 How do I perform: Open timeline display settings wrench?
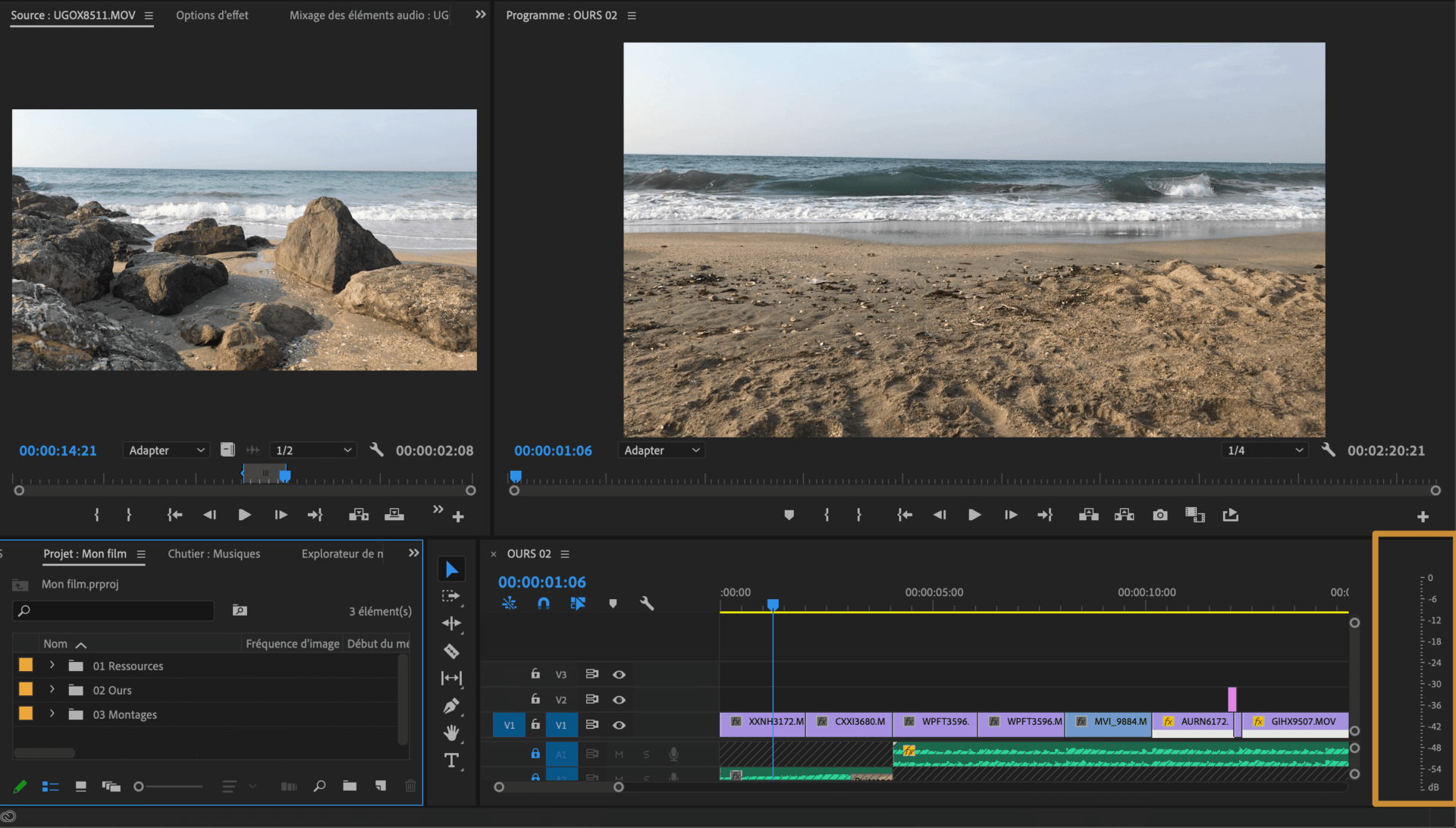647,604
